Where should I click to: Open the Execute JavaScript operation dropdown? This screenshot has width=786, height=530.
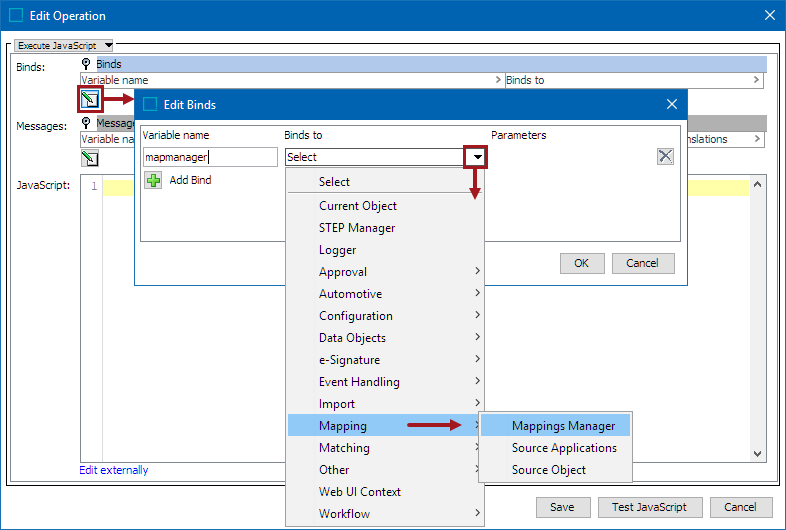tap(65, 45)
